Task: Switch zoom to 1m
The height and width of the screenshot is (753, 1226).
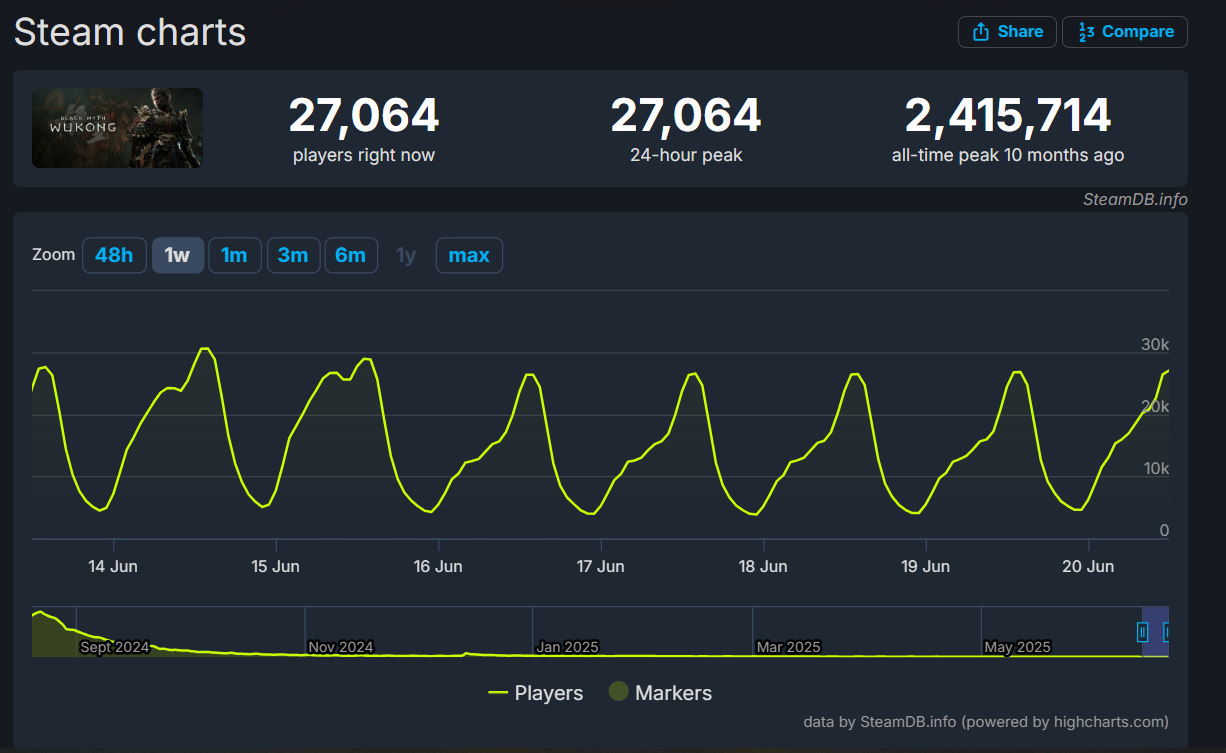Action: pos(234,255)
